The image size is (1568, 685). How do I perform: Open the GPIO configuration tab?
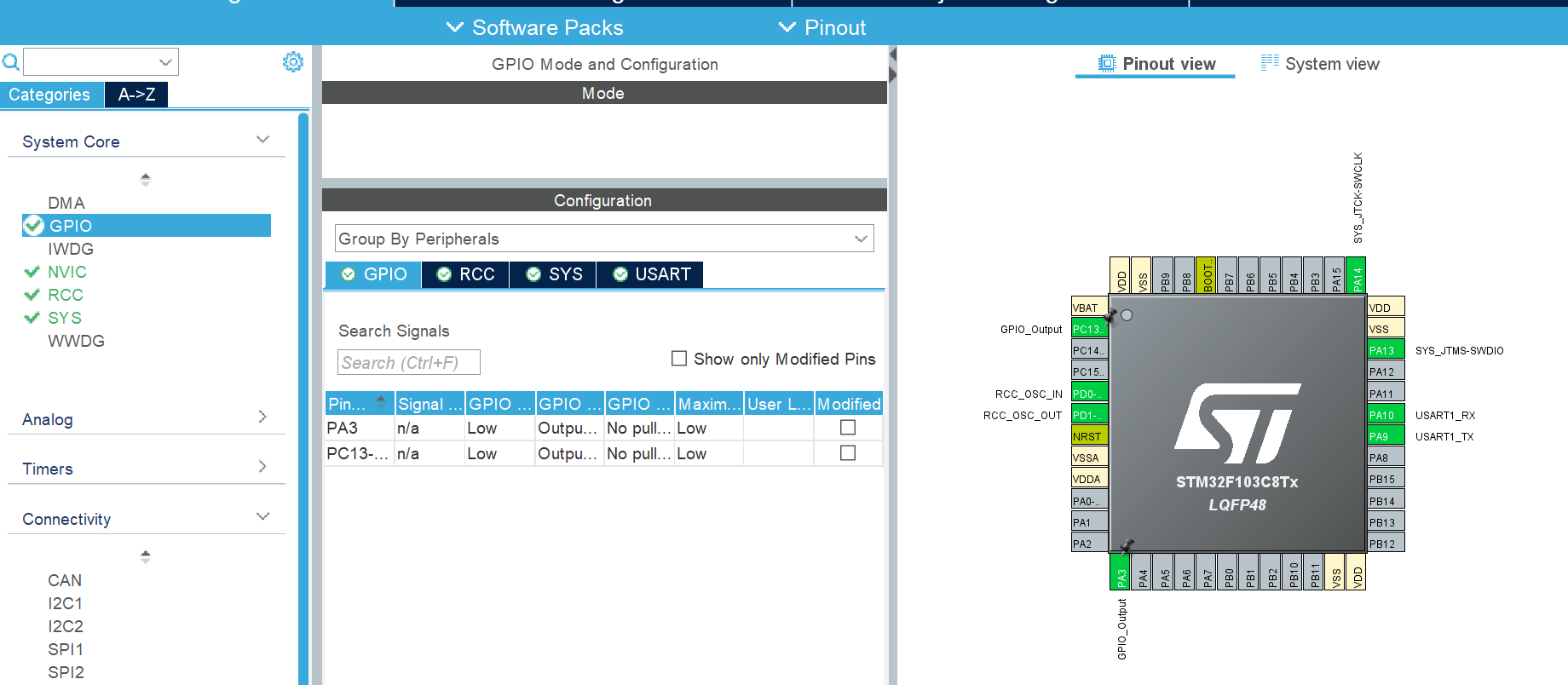point(374,274)
